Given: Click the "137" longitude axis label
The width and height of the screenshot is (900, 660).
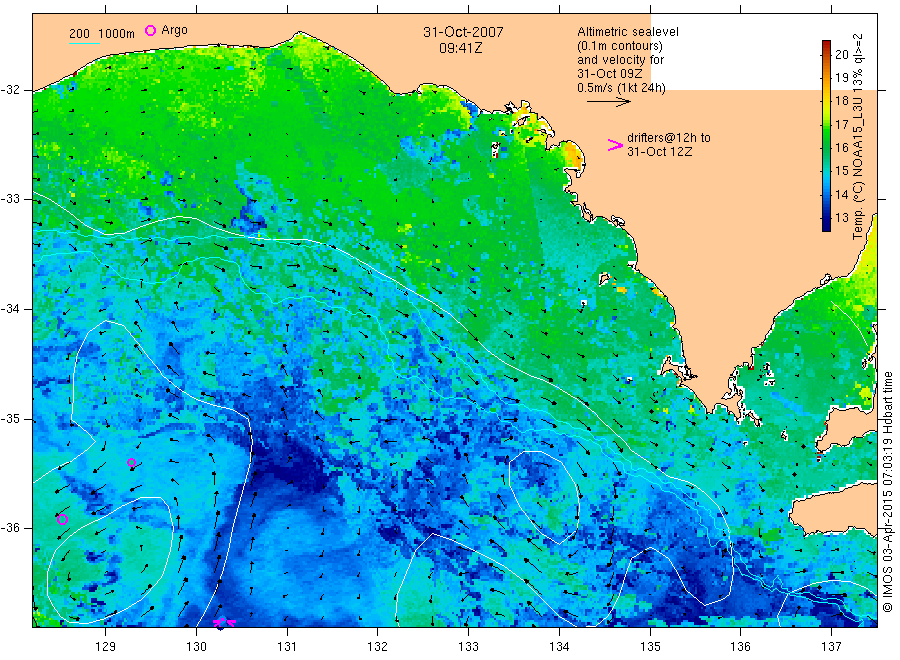Looking at the screenshot, I should coord(831,647).
